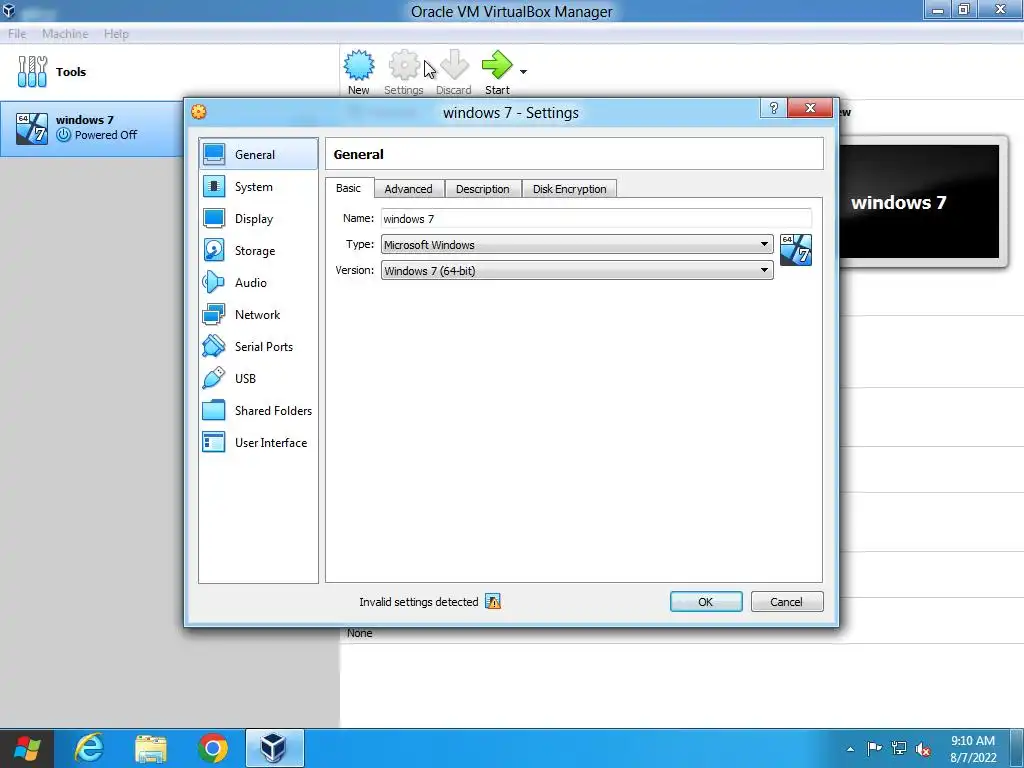Click the Tools icon in left panel
This screenshot has width=1024, height=768.
(32, 72)
